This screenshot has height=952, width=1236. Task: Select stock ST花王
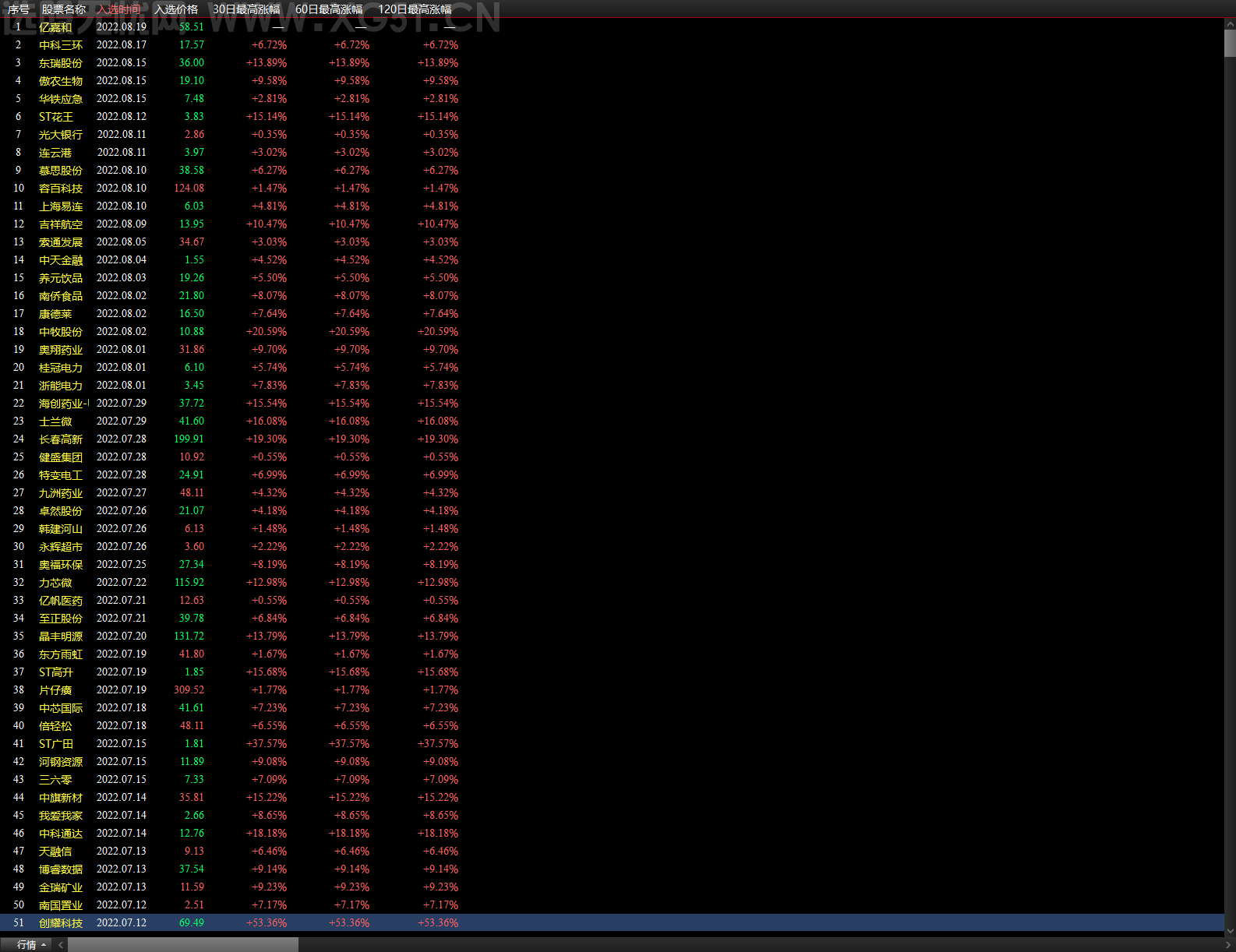pyautogui.click(x=56, y=117)
